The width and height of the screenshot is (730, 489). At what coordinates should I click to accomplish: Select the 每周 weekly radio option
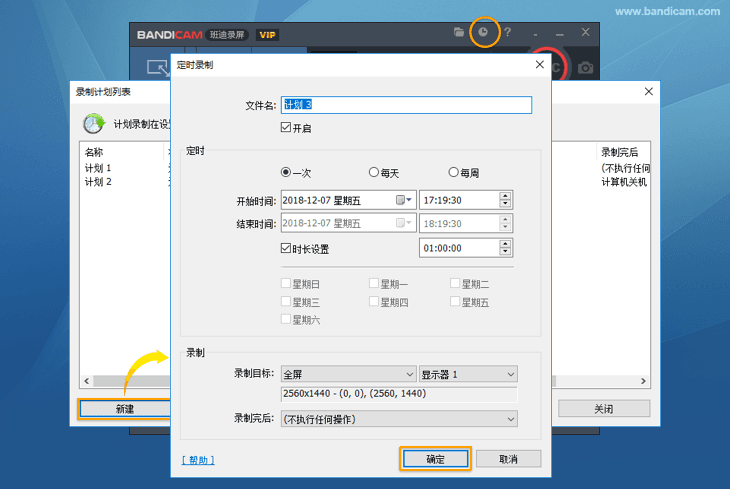pyautogui.click(x=454, y=172)
